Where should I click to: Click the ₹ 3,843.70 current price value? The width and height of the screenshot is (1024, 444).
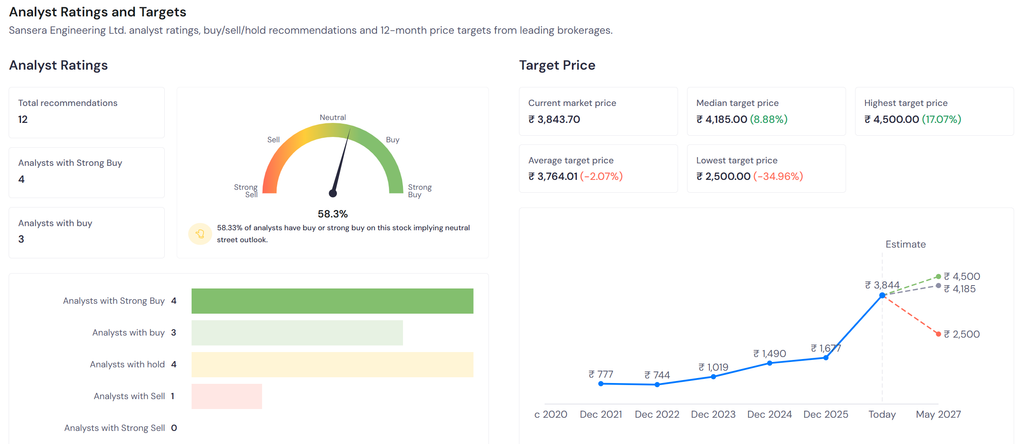(x=554, y=119)
